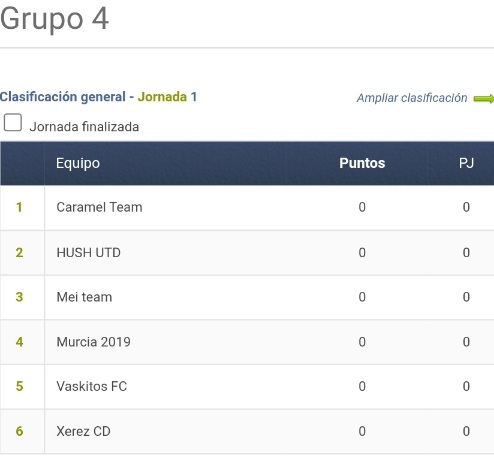Select the Jornada 1 heading link
The height and width of the screenshot is (458, 494).
coord(167,97)
